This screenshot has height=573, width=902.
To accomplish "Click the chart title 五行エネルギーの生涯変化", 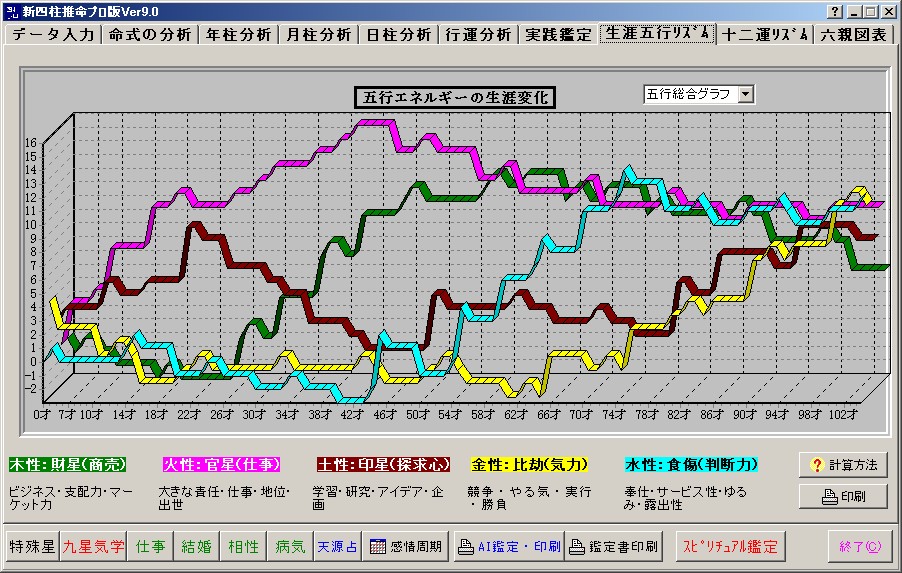I will (x=455, y=97).
